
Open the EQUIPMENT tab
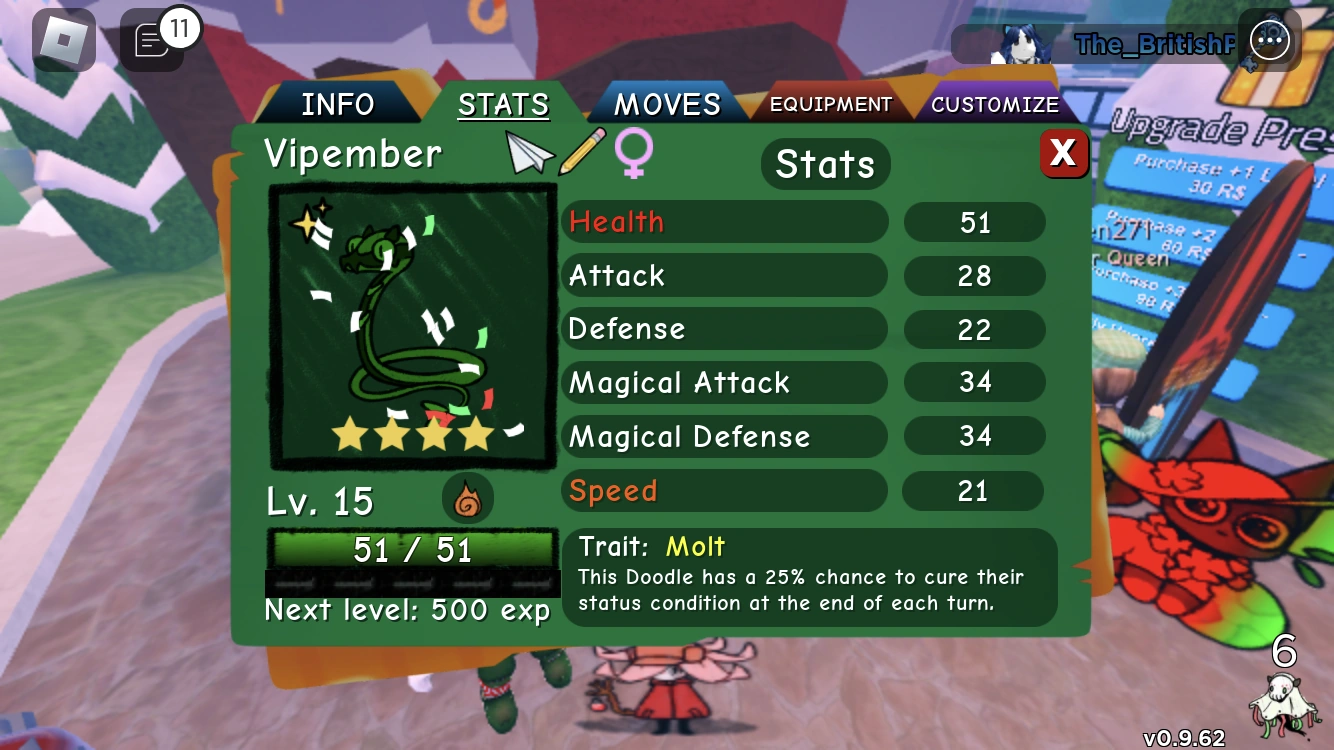[830, 104]
